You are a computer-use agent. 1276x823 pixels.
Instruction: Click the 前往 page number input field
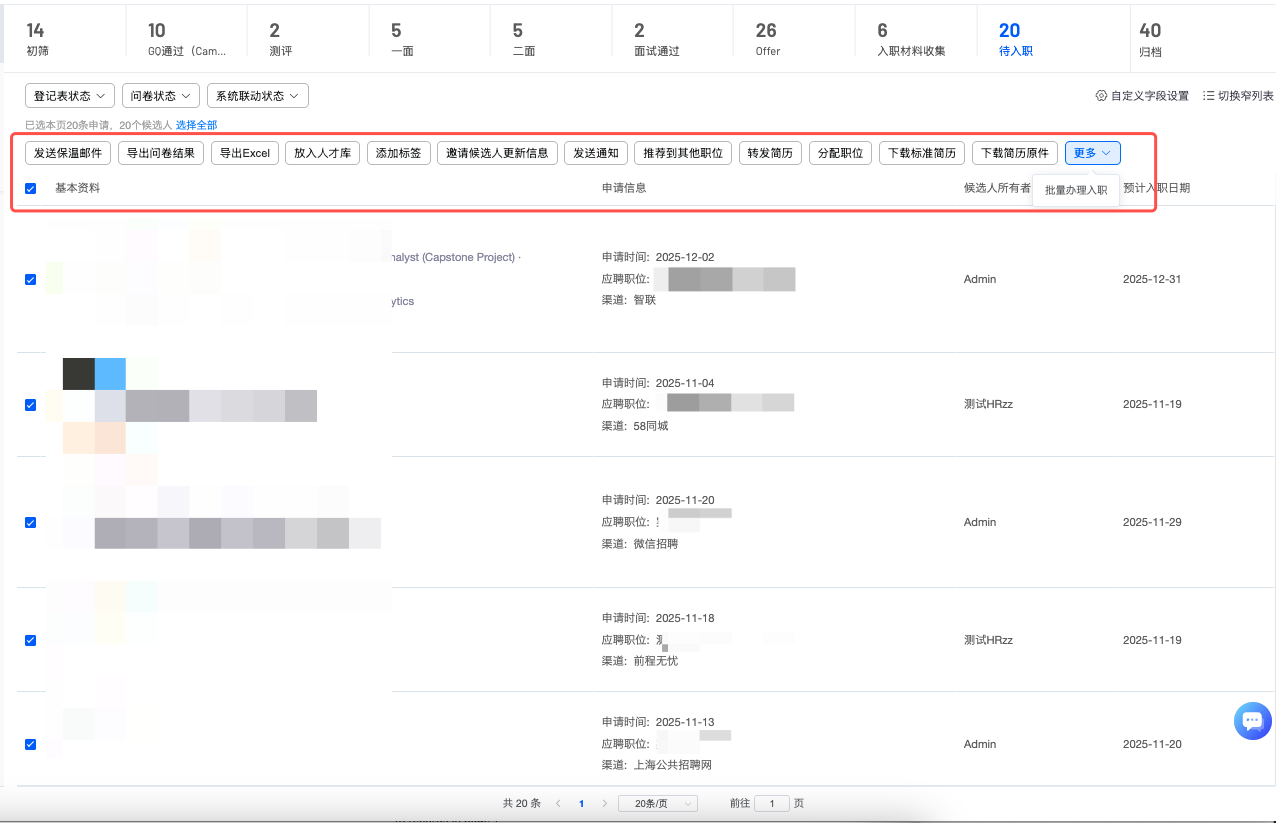771,803
